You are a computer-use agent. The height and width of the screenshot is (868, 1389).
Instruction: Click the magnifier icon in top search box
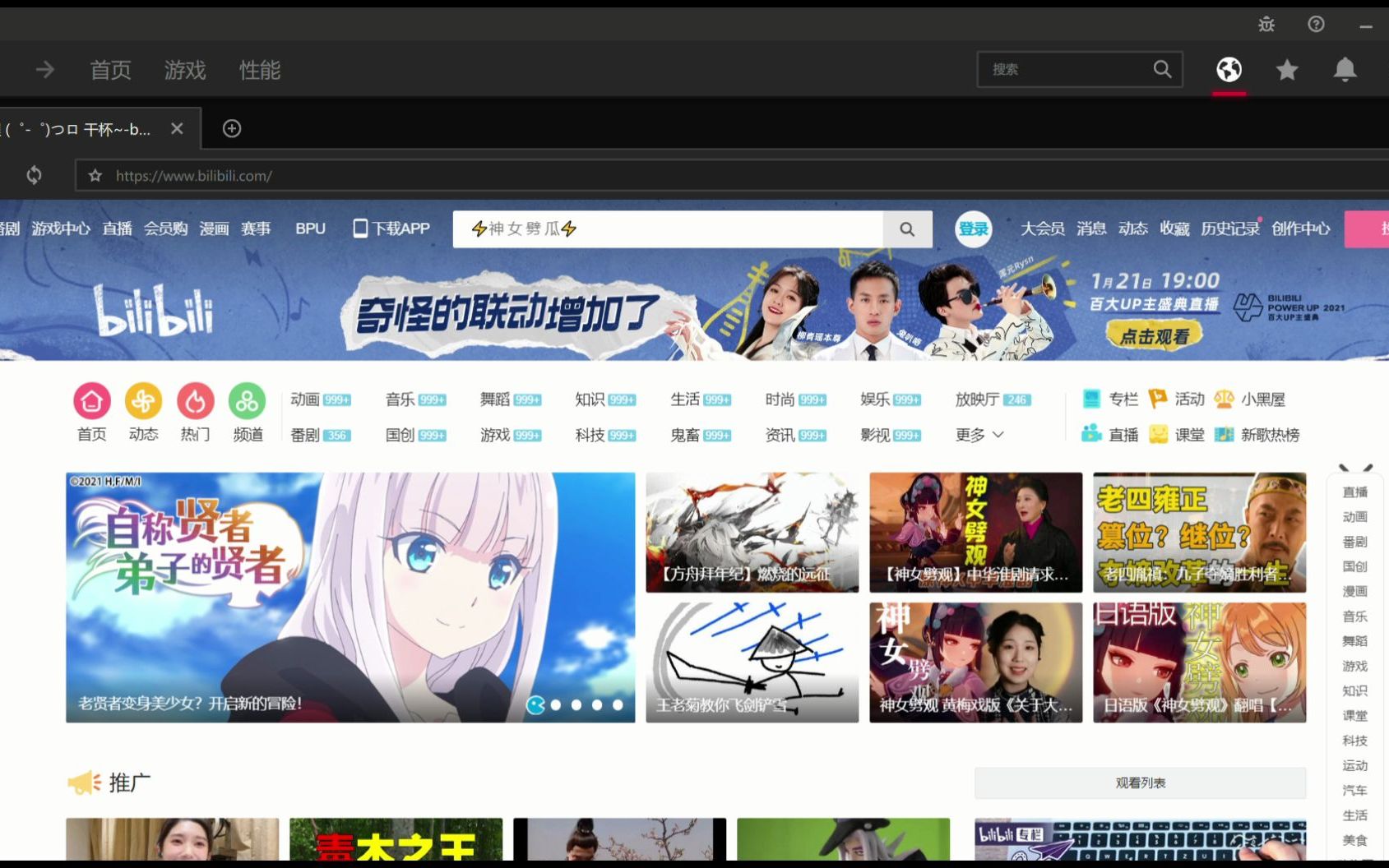click(1162, 69)
